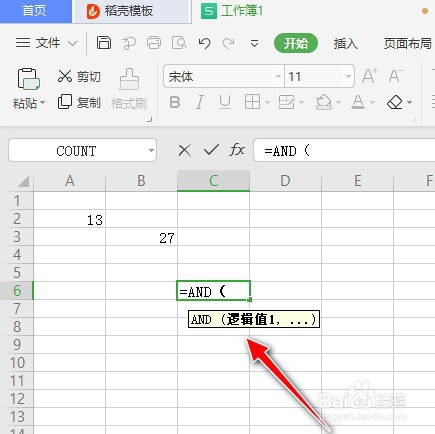Toggle Bold formatting
The width and height of the screenshot is (435, 434).
point(175,102)
